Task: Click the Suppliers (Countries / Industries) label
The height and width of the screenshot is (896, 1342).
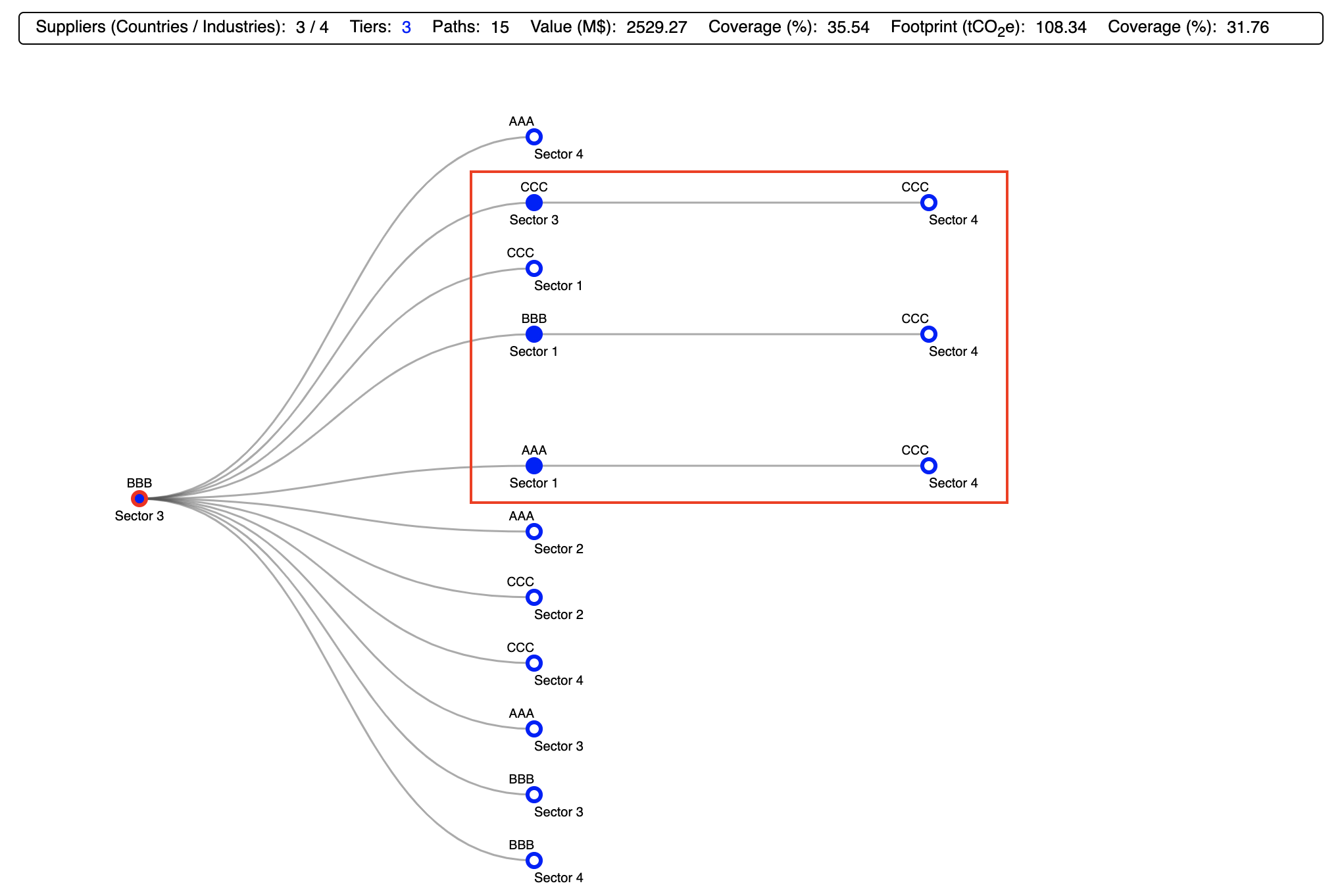Action: click(x=161, y=28)
